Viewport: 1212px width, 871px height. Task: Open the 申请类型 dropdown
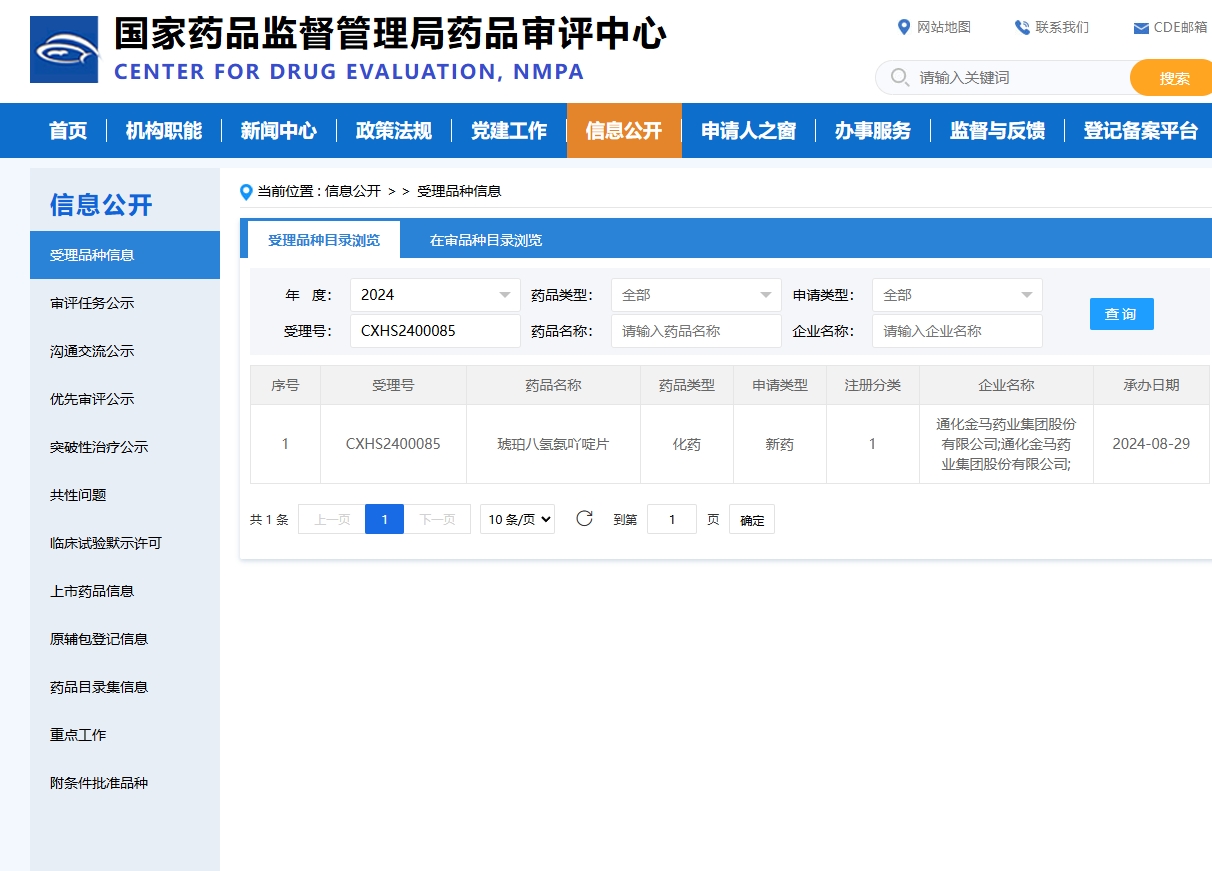pos(957,295)
